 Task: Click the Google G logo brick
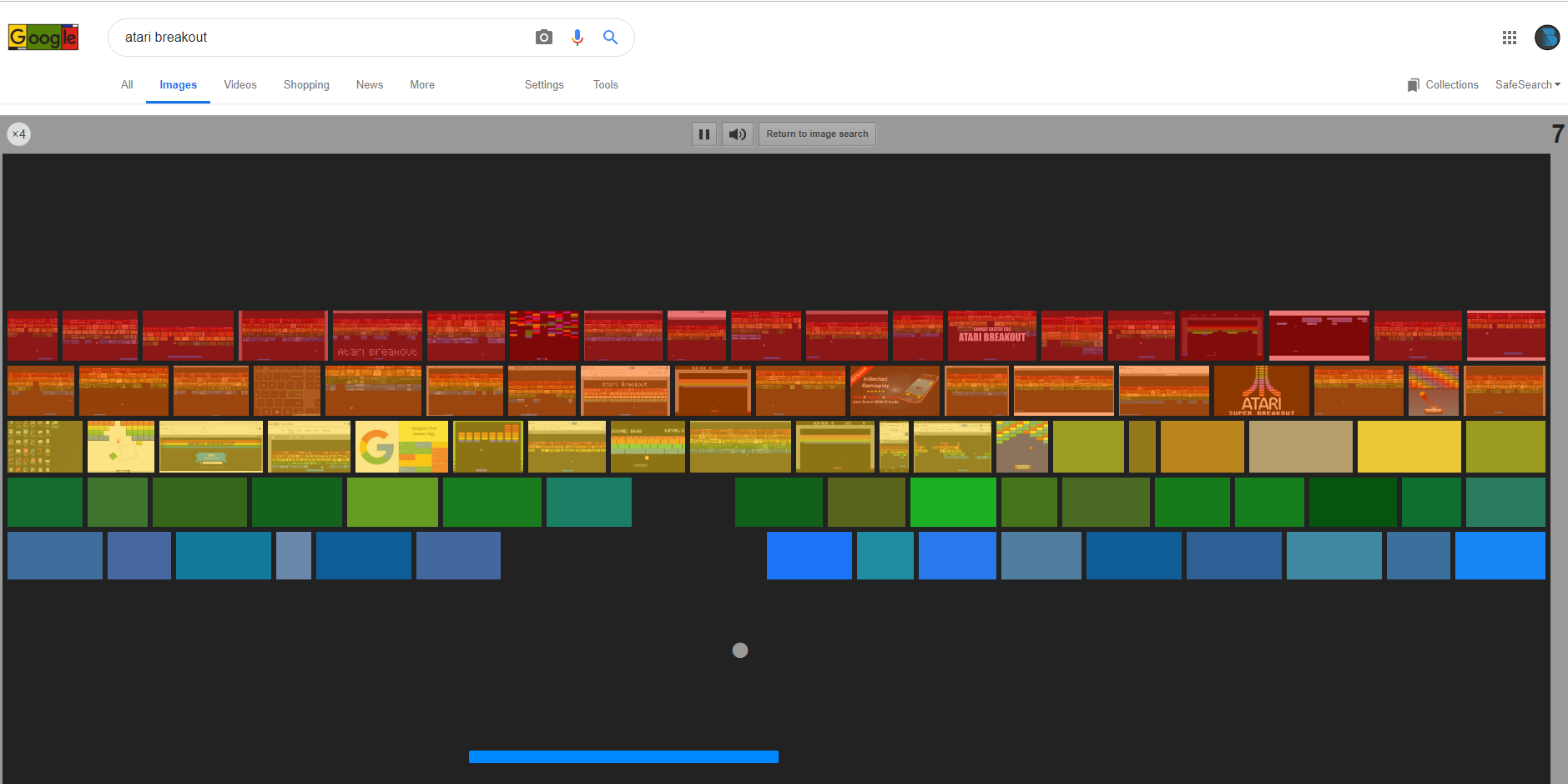tap(401, 447)
